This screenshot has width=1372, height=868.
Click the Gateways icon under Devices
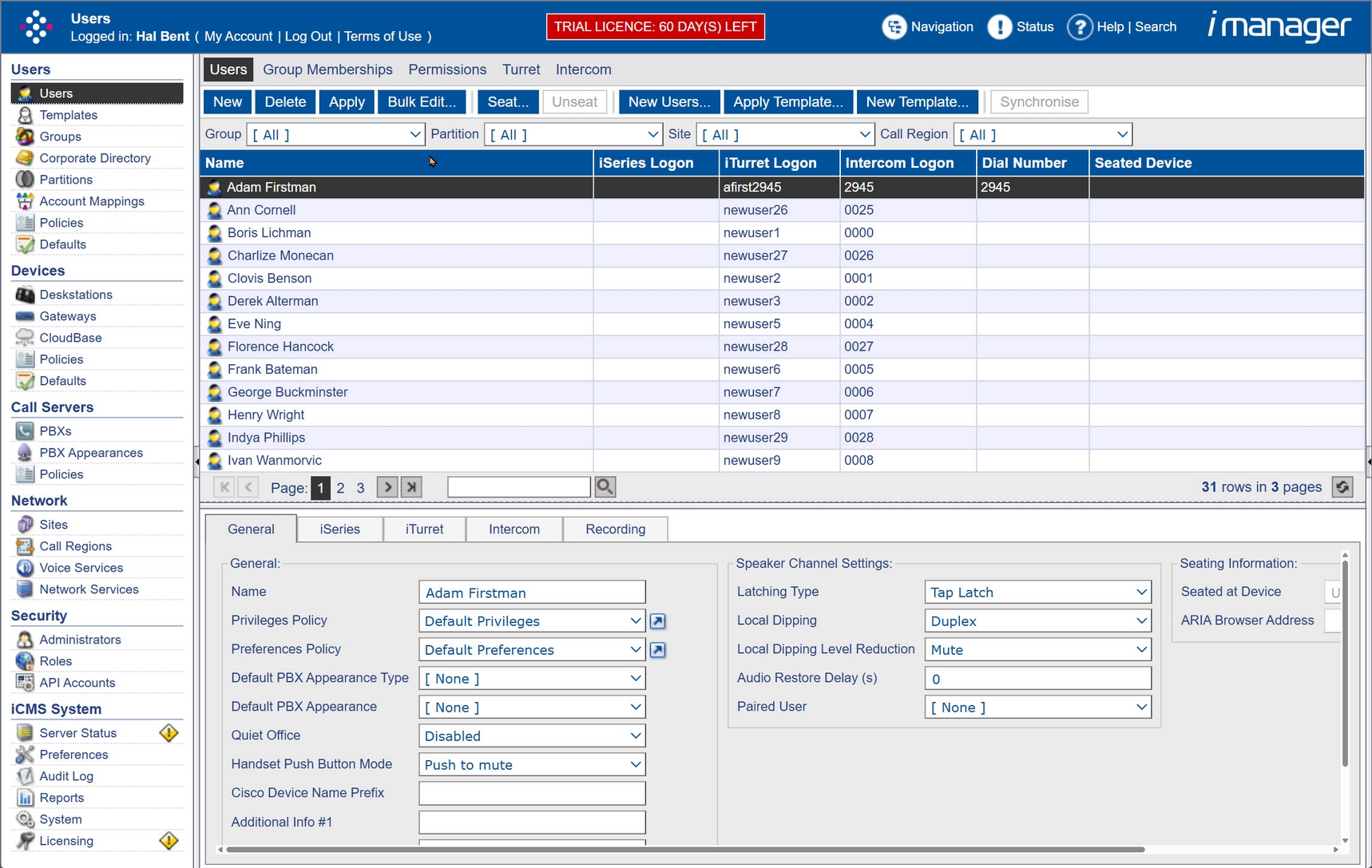point(25,316)
